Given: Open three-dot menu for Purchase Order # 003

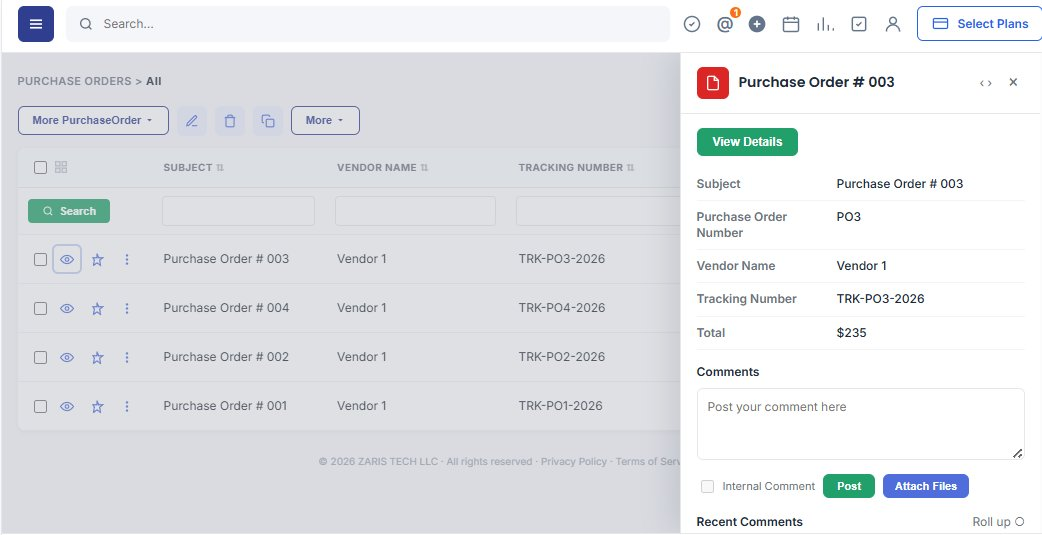Looking at the screenshot, I should (127, 259).
